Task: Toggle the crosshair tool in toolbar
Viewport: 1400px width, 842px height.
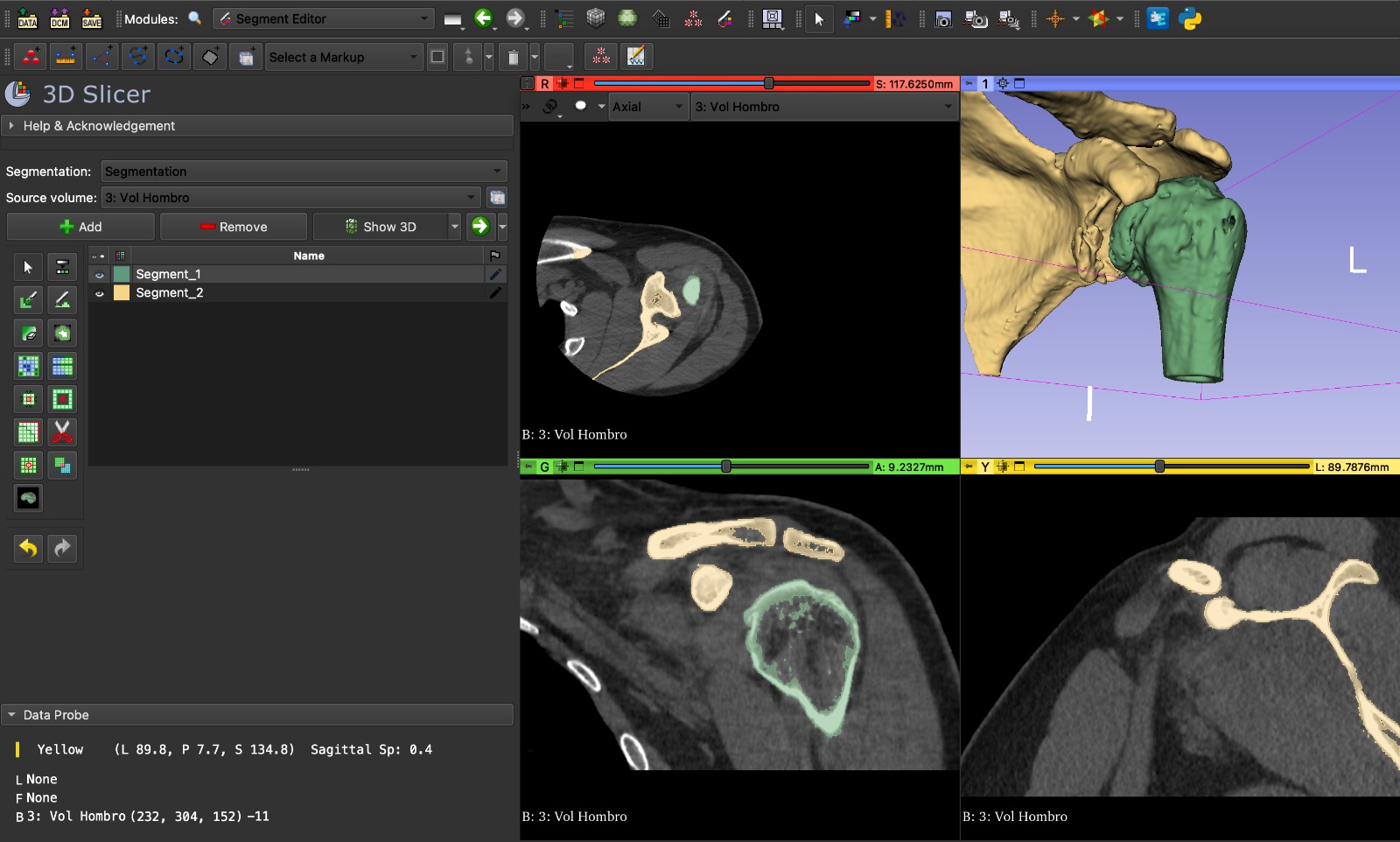Action: pos(1055,18)
